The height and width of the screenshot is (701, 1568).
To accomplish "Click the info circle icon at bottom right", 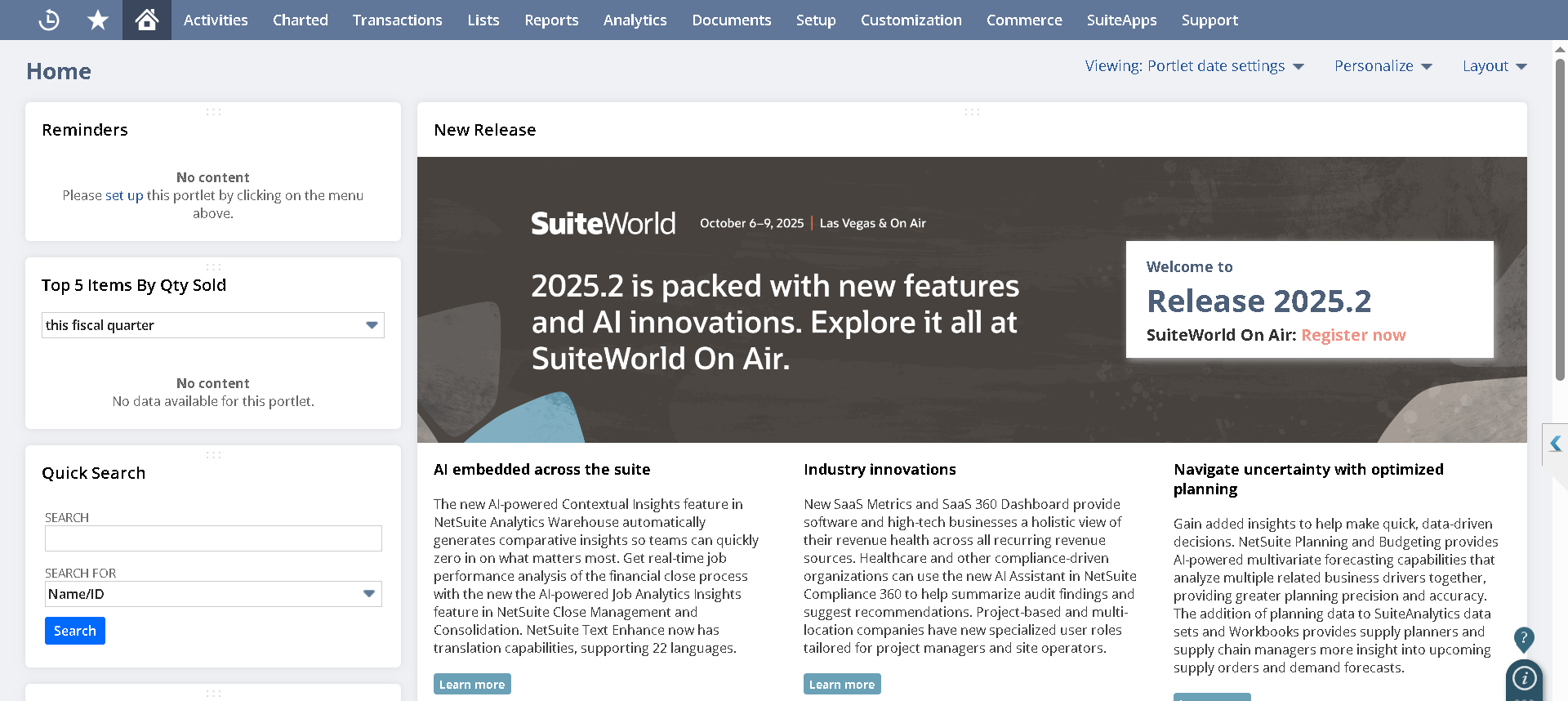I will coord(1524,678).
